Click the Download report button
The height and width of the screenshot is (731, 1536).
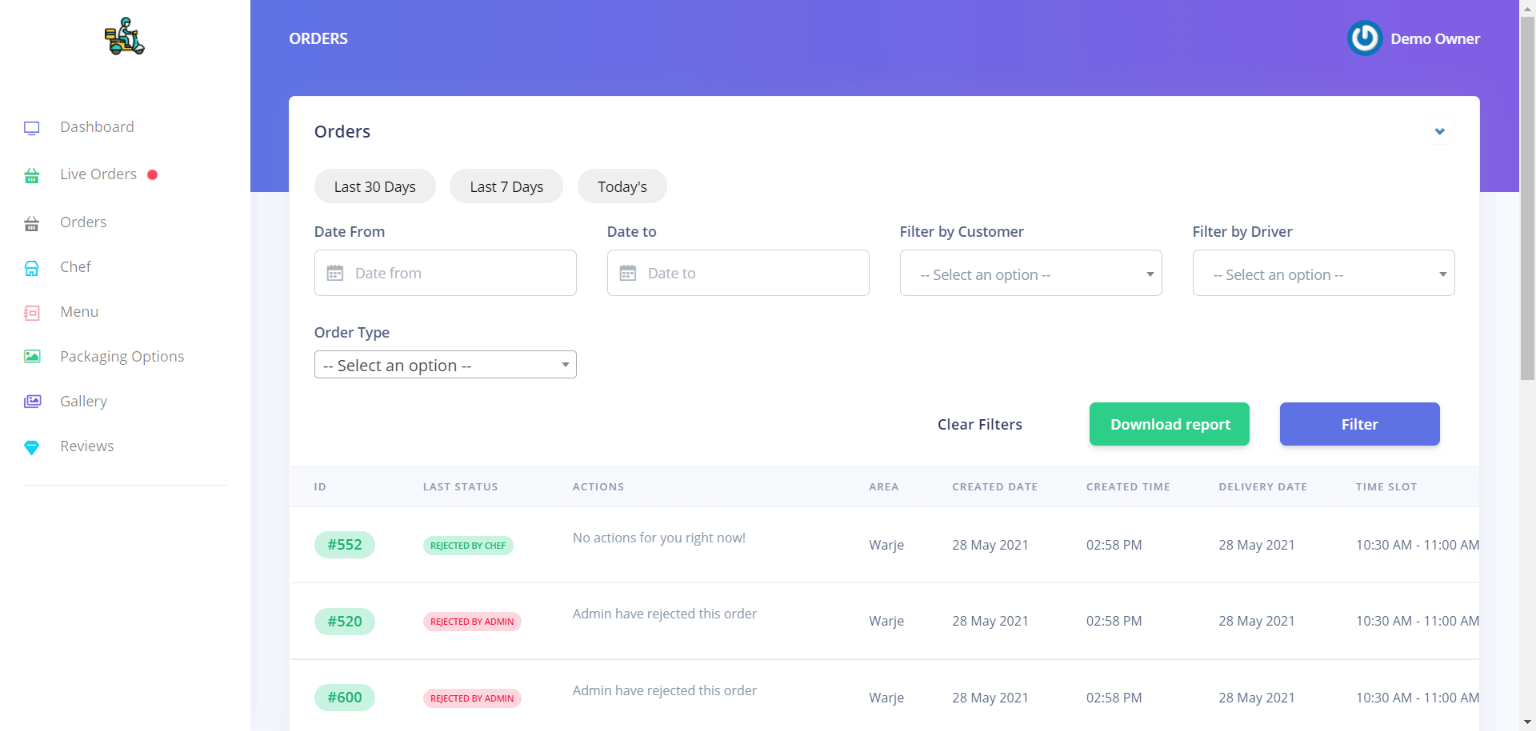[1170, 424]
